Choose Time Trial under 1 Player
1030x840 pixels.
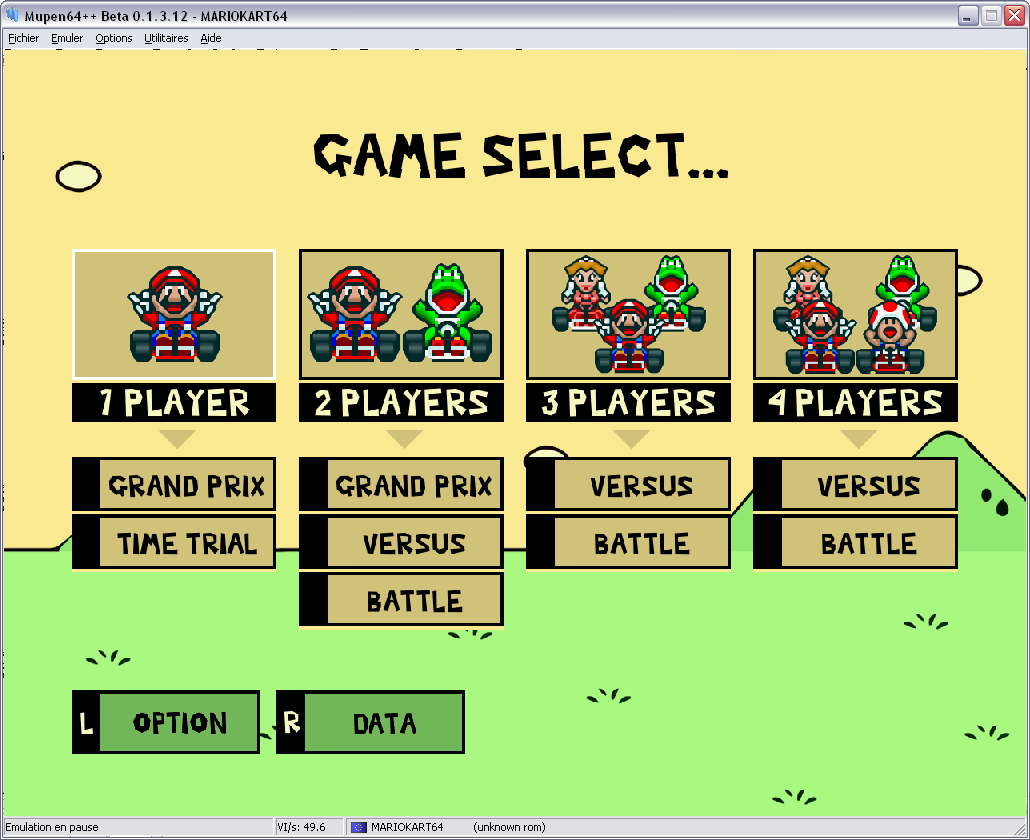point(174,542)
